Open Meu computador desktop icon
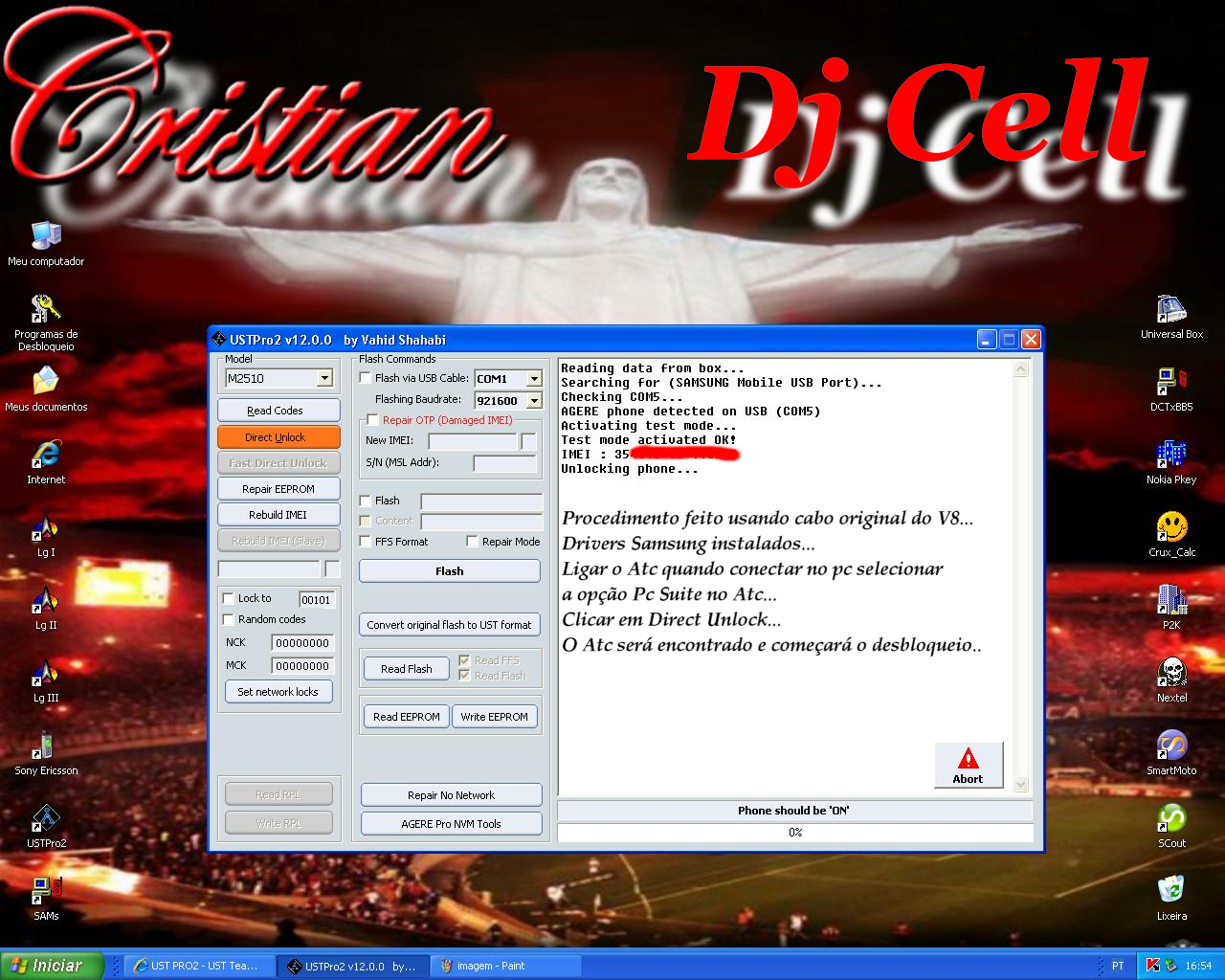This screenshot has height=980, width=1225. (46, 243)
